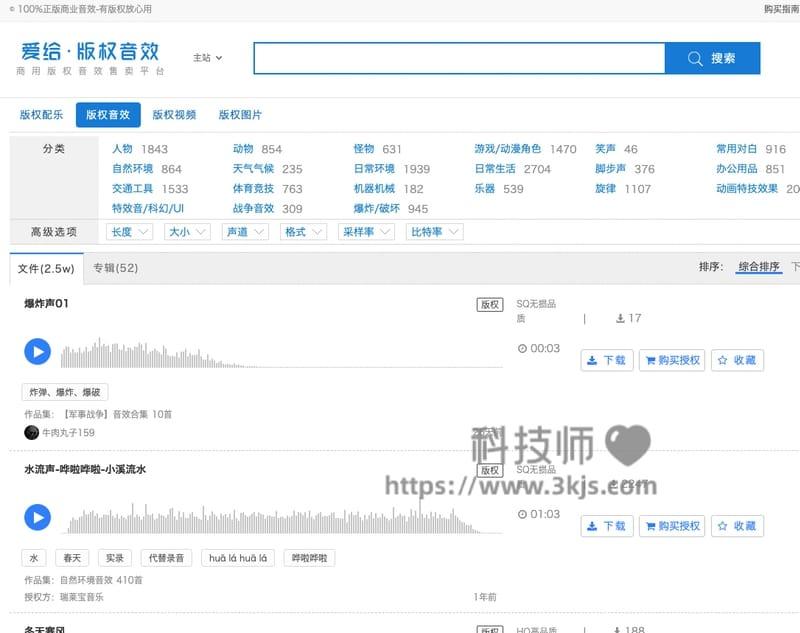The image size is (800, 633).
Task: Click the 哗啦哗啦 tag
Action: coord(309,558)
